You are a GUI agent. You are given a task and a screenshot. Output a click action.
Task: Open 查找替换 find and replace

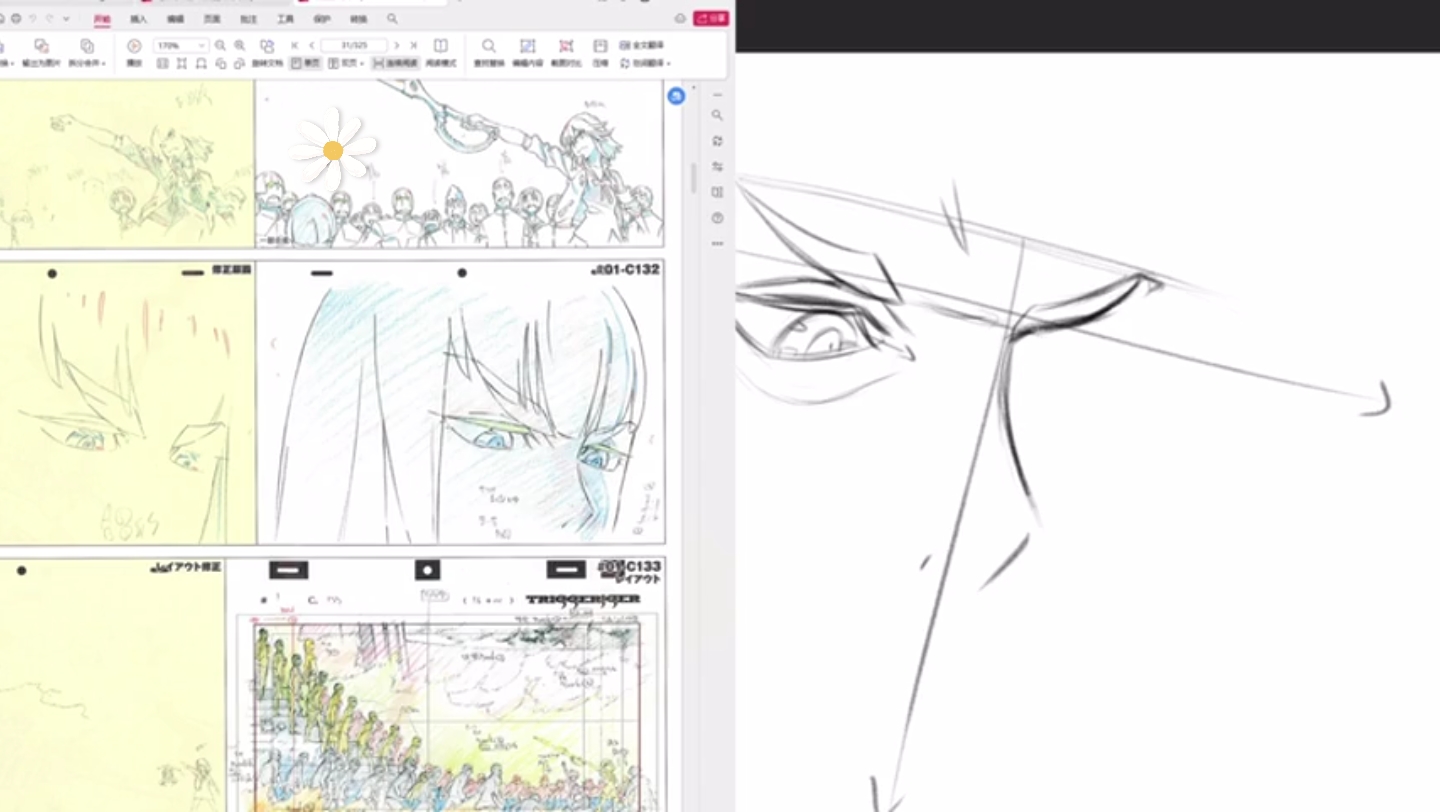[x=489, y=53]
